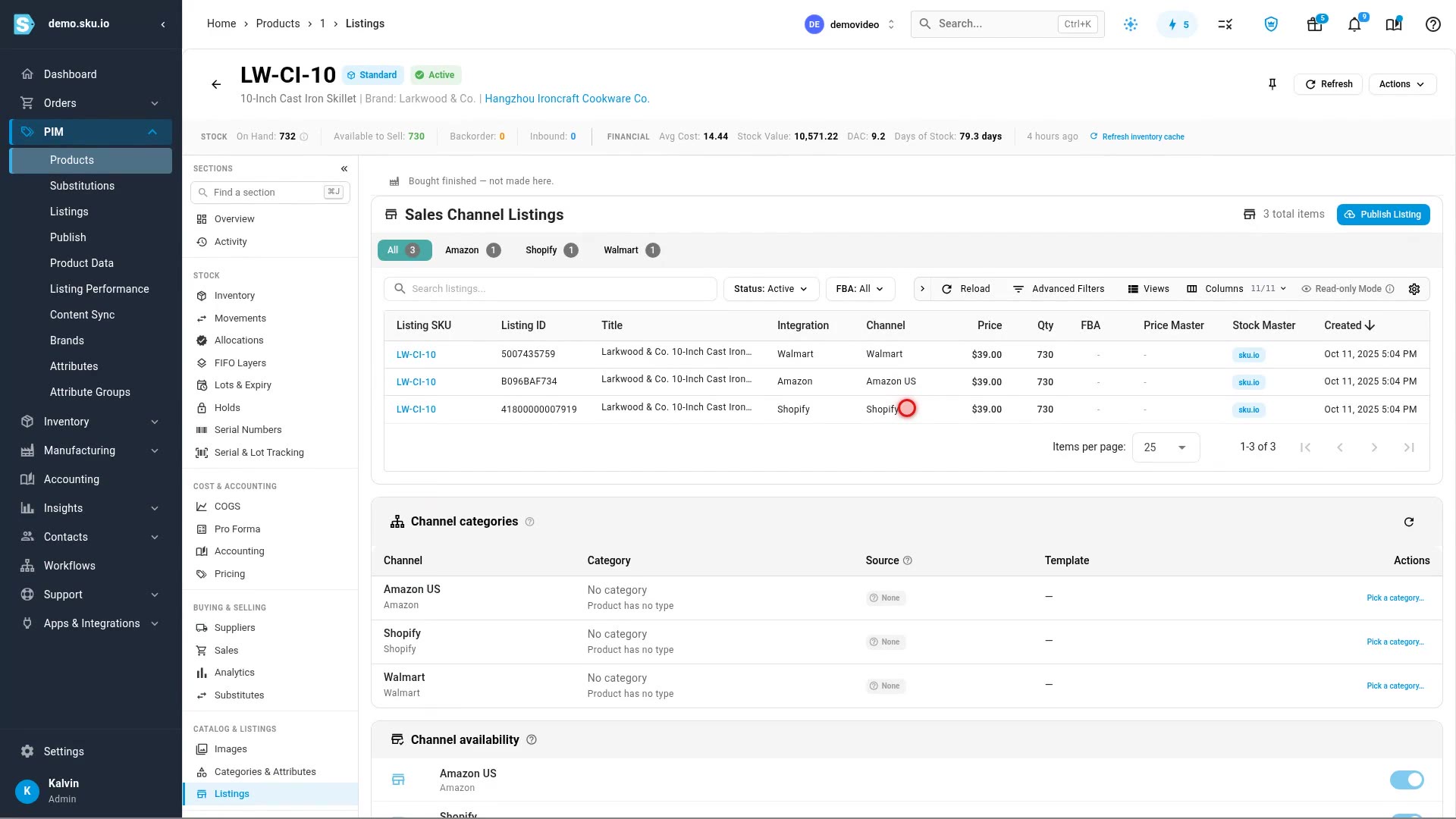Click the Find a section field
1456x819 pixels.
270,193
